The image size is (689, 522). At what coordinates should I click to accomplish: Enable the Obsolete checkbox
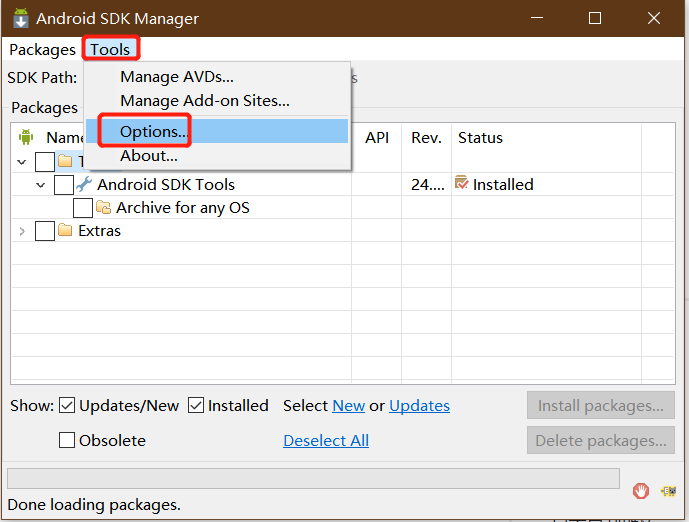(68, 440)
